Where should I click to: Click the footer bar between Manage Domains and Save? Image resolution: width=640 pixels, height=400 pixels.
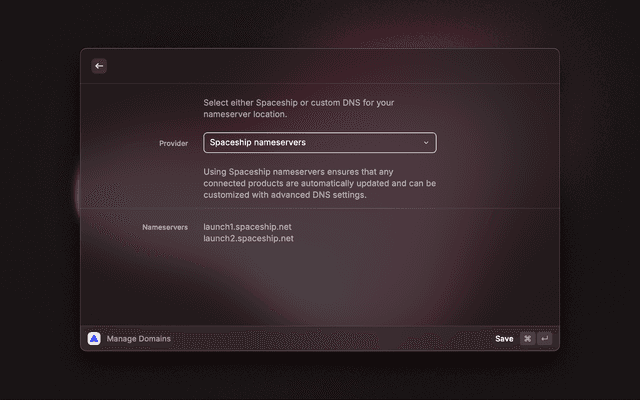click(x=330, y=339)
